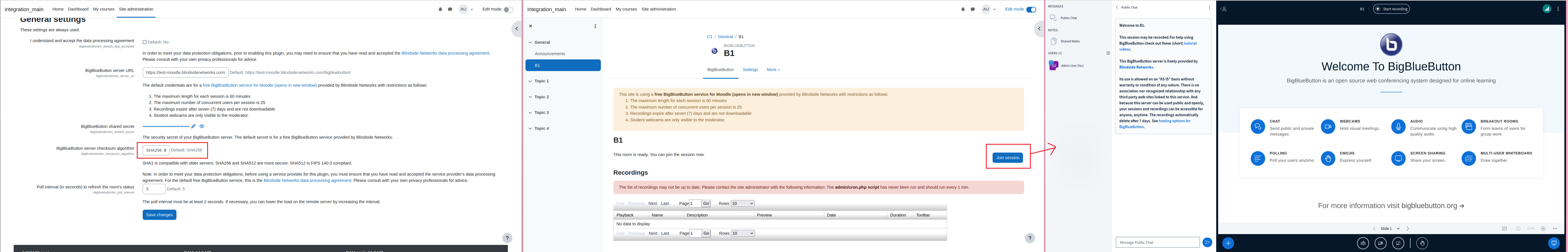Expand Topic 3 in course index
The image size is (1568, 252).
point(530,112)
